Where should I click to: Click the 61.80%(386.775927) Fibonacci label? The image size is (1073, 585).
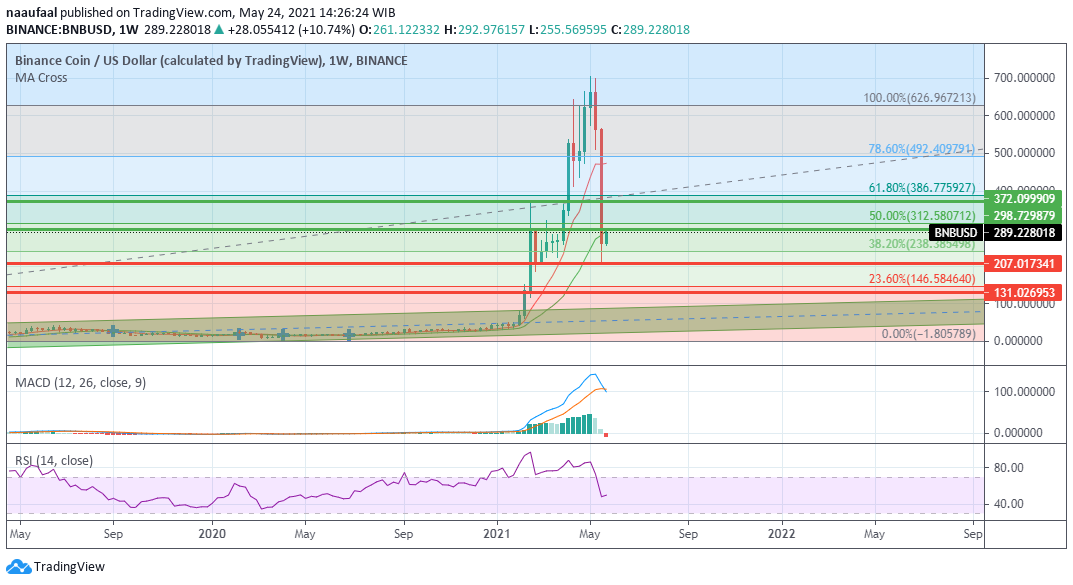(922, 187)
